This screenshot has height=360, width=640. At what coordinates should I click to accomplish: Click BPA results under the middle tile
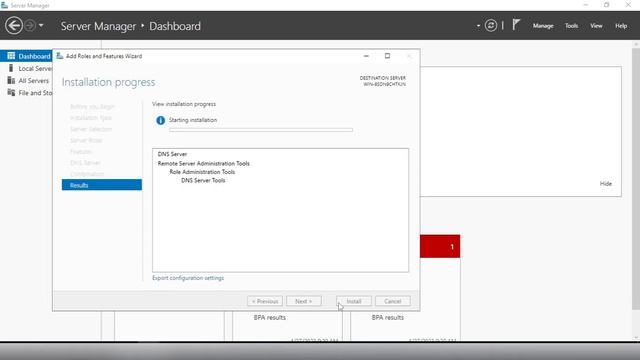(269, 317)
